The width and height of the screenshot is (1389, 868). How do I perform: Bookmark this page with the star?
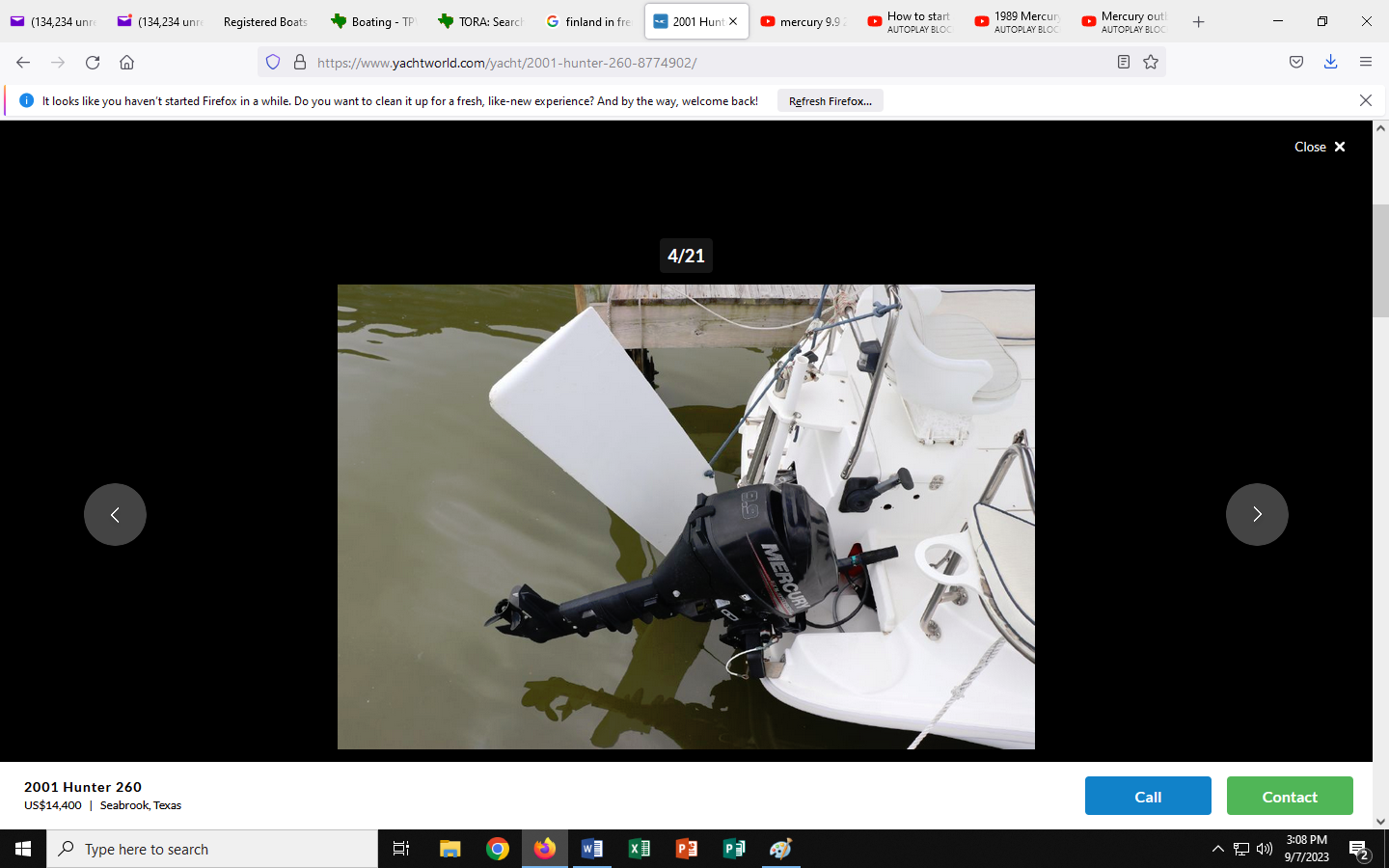(x=1151, y=62)
